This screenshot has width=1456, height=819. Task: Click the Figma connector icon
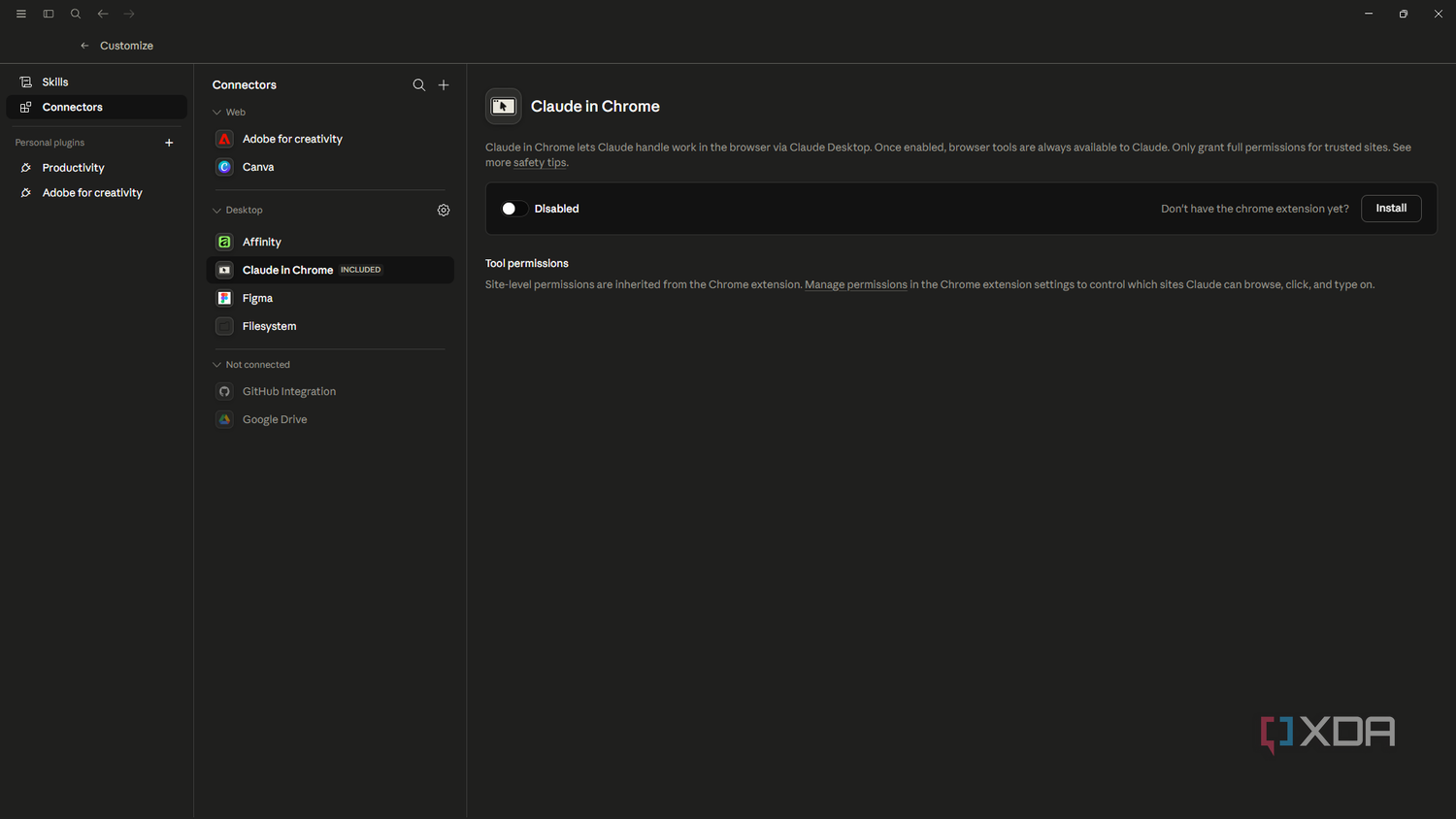pos(224,298)
